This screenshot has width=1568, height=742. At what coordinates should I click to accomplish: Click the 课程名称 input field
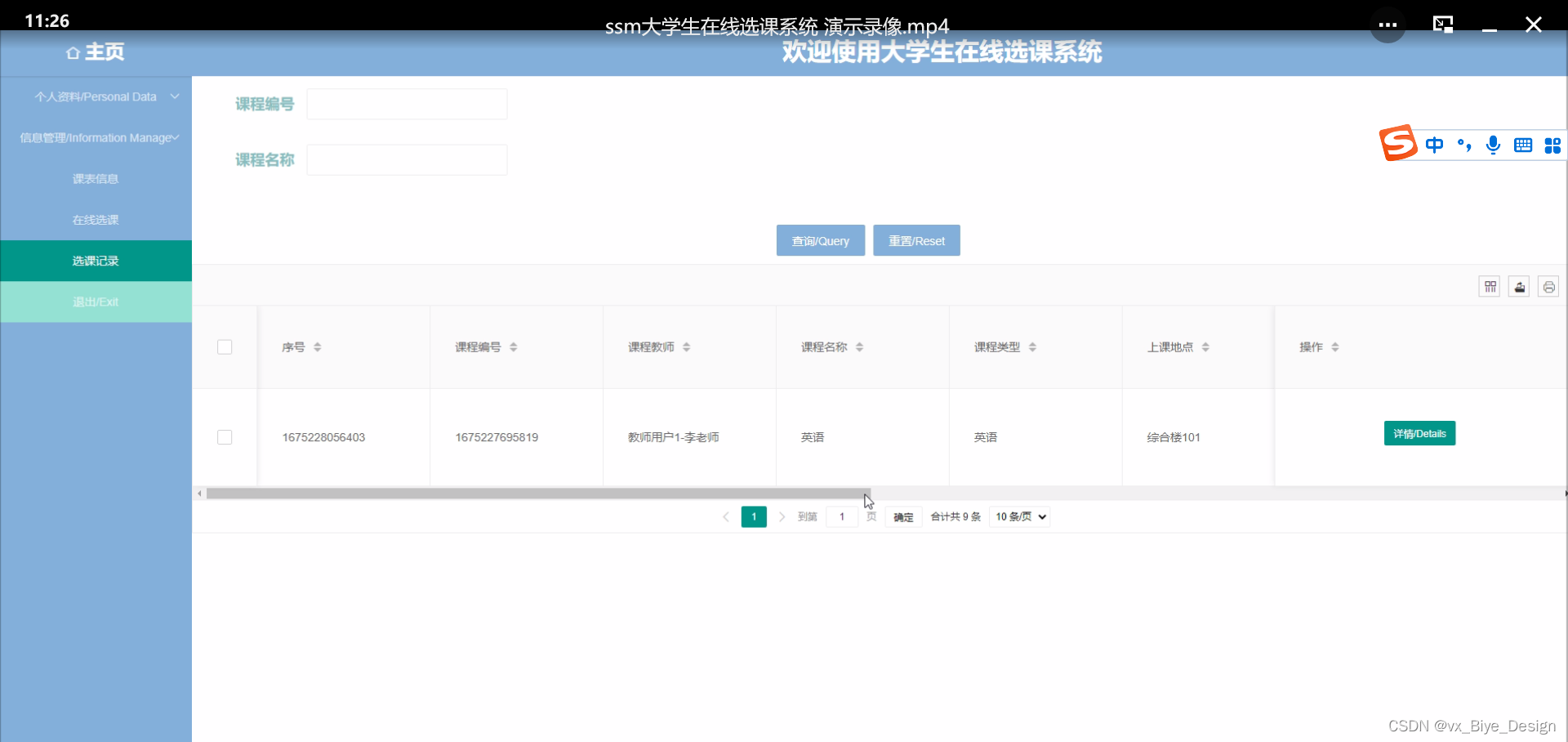point(407,159)
